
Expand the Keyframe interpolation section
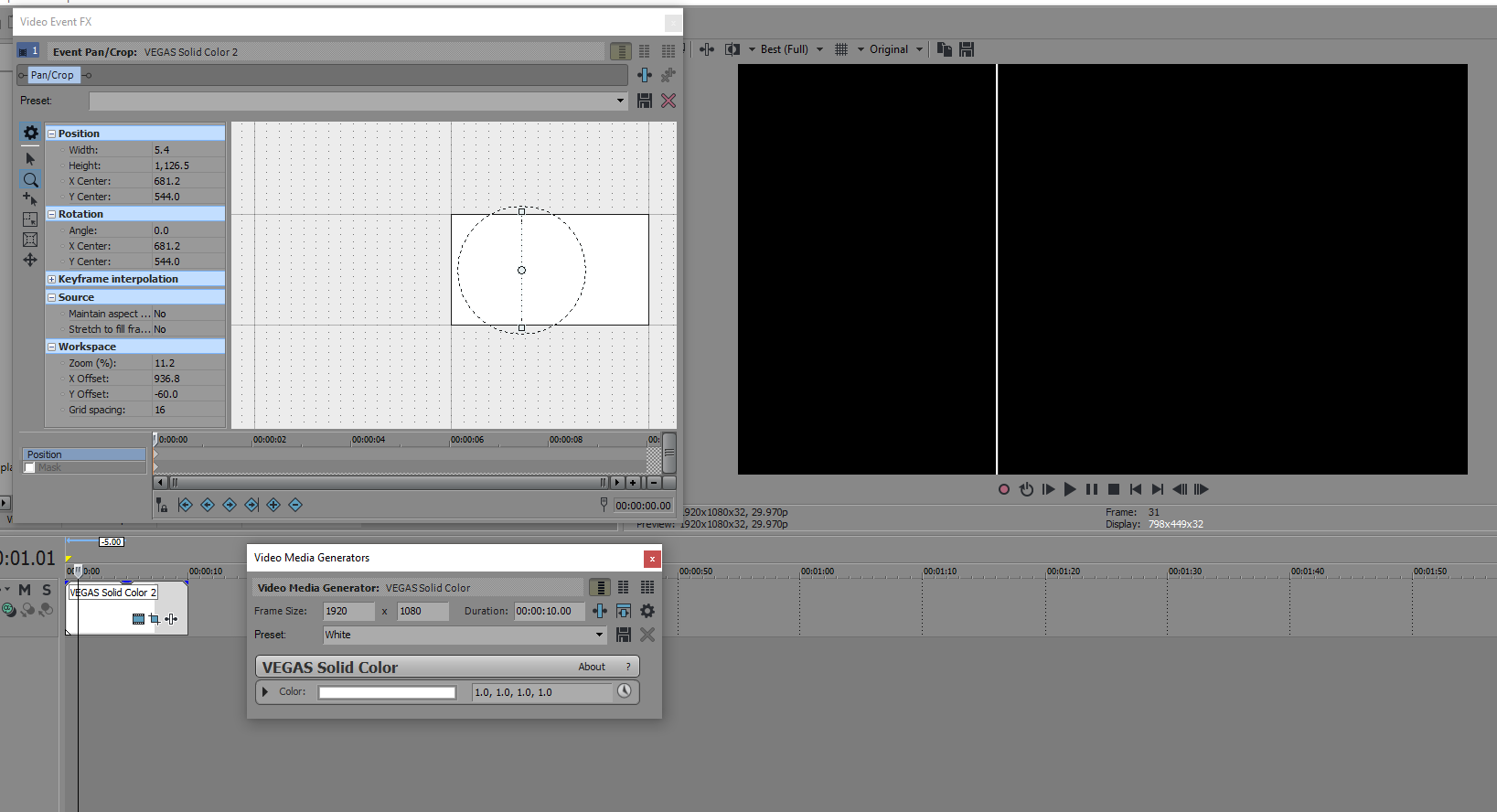point(52,279)
